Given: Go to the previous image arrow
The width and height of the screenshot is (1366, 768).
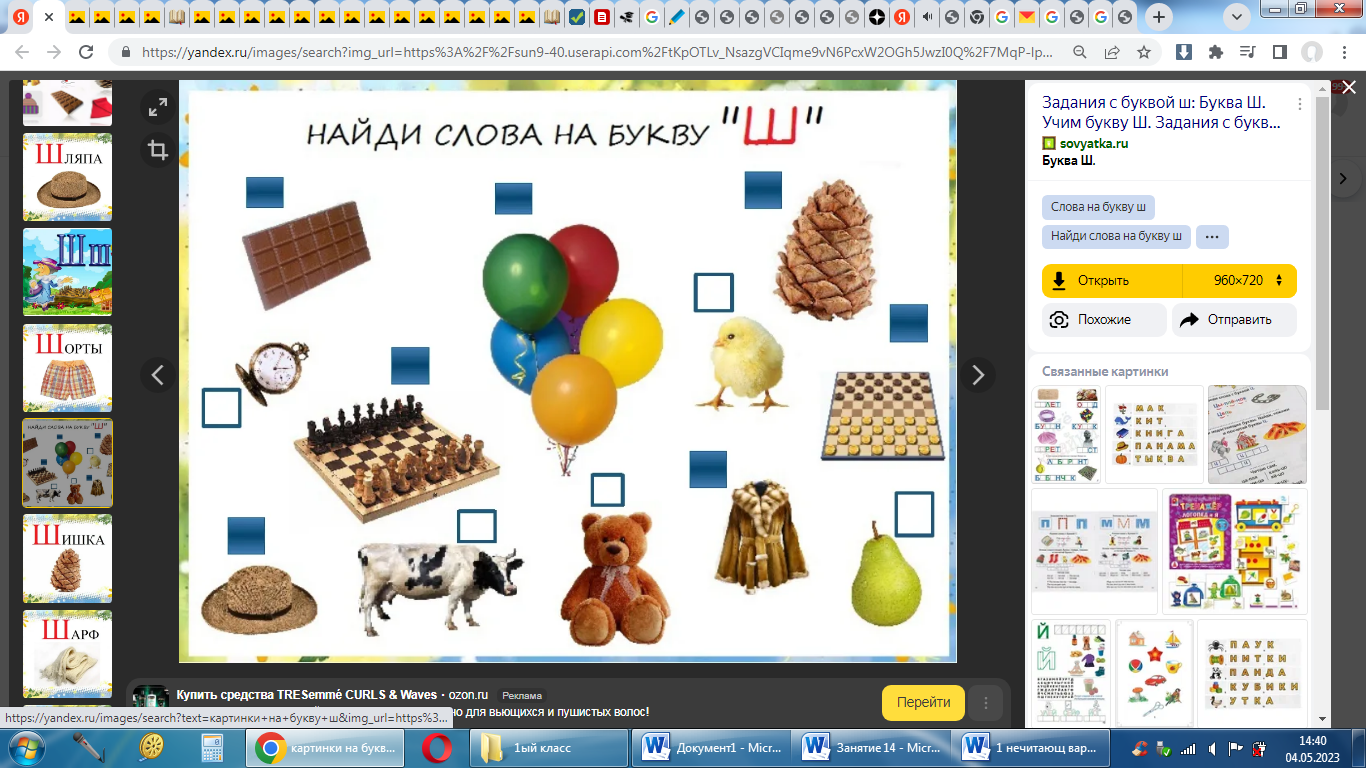Looking at the screenshot, I should (157, 375).
